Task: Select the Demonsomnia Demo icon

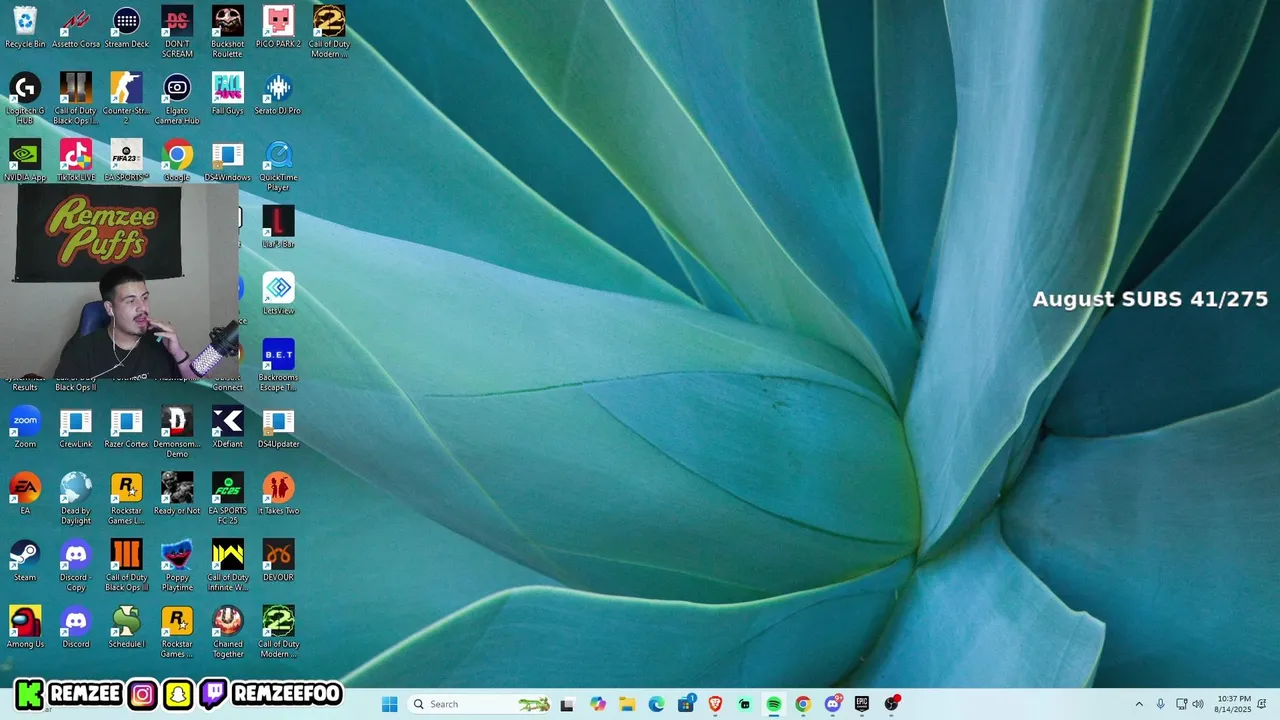Action: [x=177, y=432]
